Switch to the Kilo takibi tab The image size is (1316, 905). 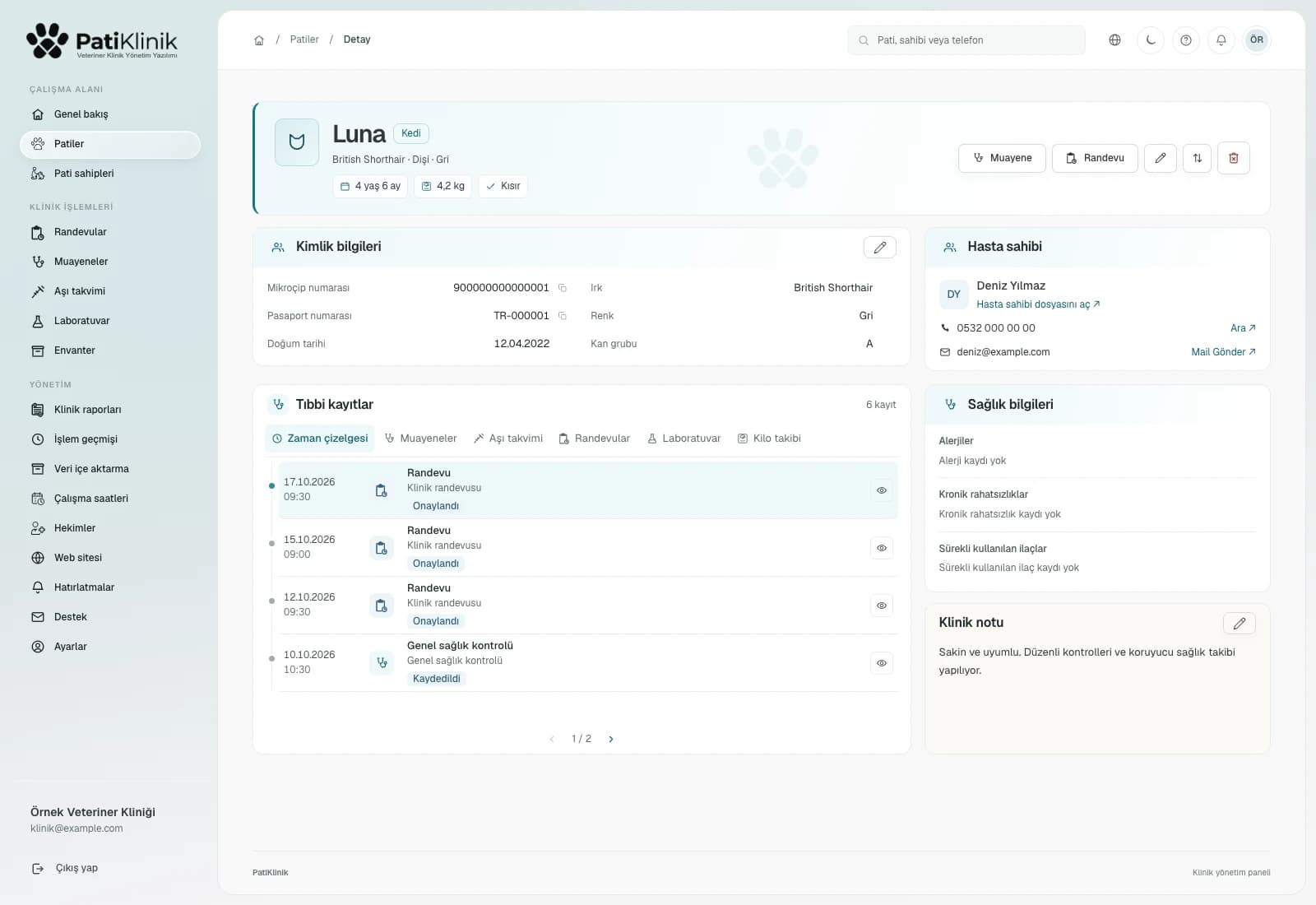pyautogui.click(x=769, y=439)
